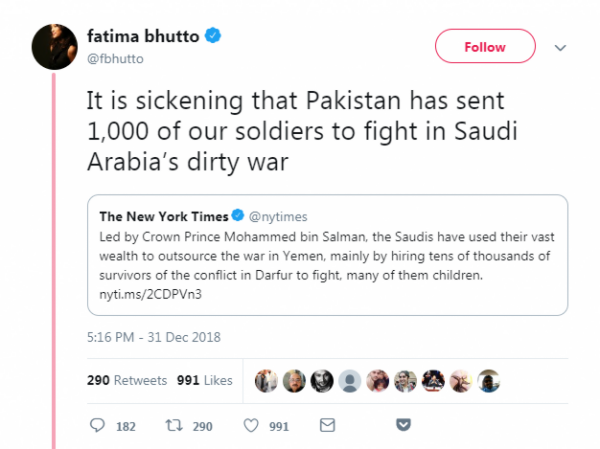Viewport: 600px width, 449px height.
Task: Retweet the tweet using the retweet icon
Action: click(x=173, y=426)
